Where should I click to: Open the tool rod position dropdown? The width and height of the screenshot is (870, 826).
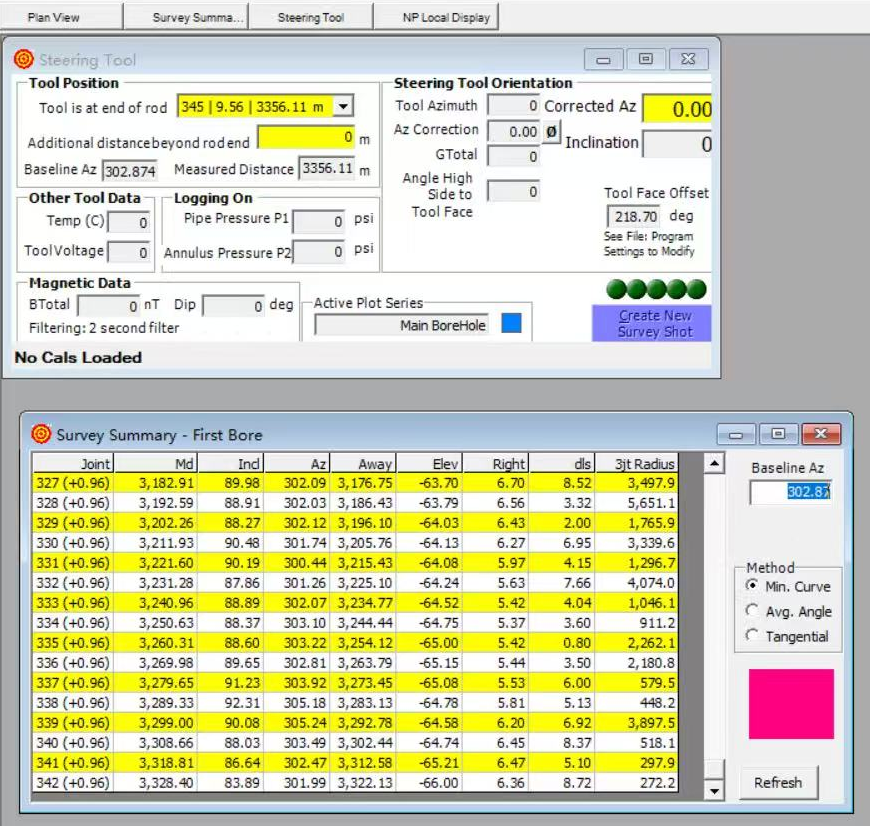343,106
